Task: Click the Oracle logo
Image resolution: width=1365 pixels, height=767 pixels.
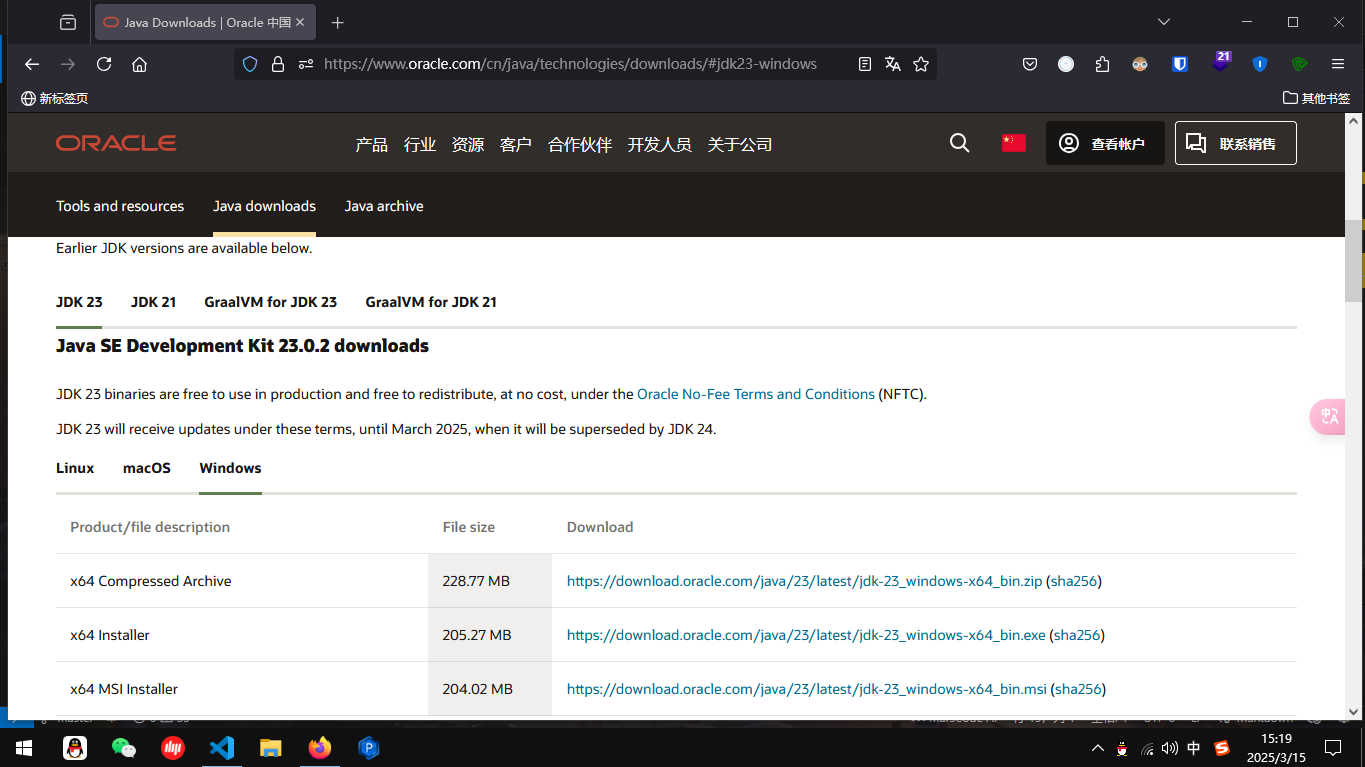Action: pos(116,143)
